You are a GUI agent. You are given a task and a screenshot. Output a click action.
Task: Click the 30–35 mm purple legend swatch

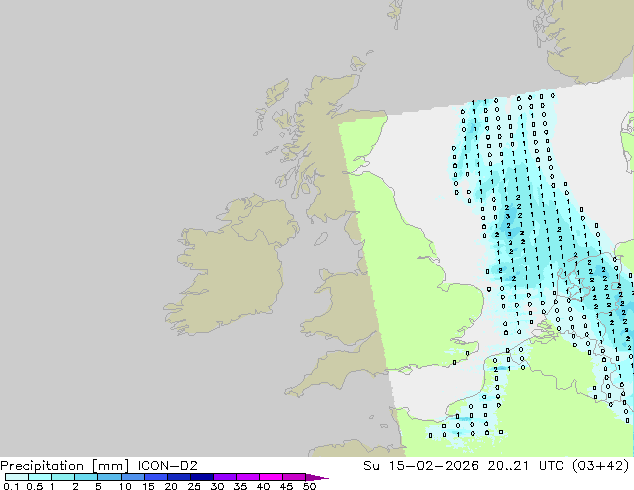click(x=225, y=477)
